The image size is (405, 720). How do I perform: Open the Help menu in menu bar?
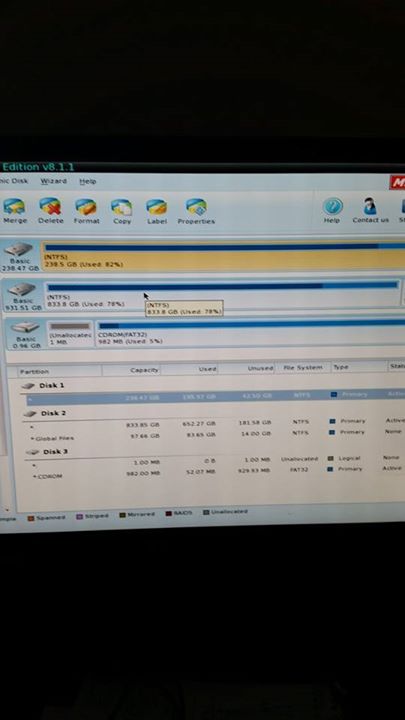(x=88, y=181)
